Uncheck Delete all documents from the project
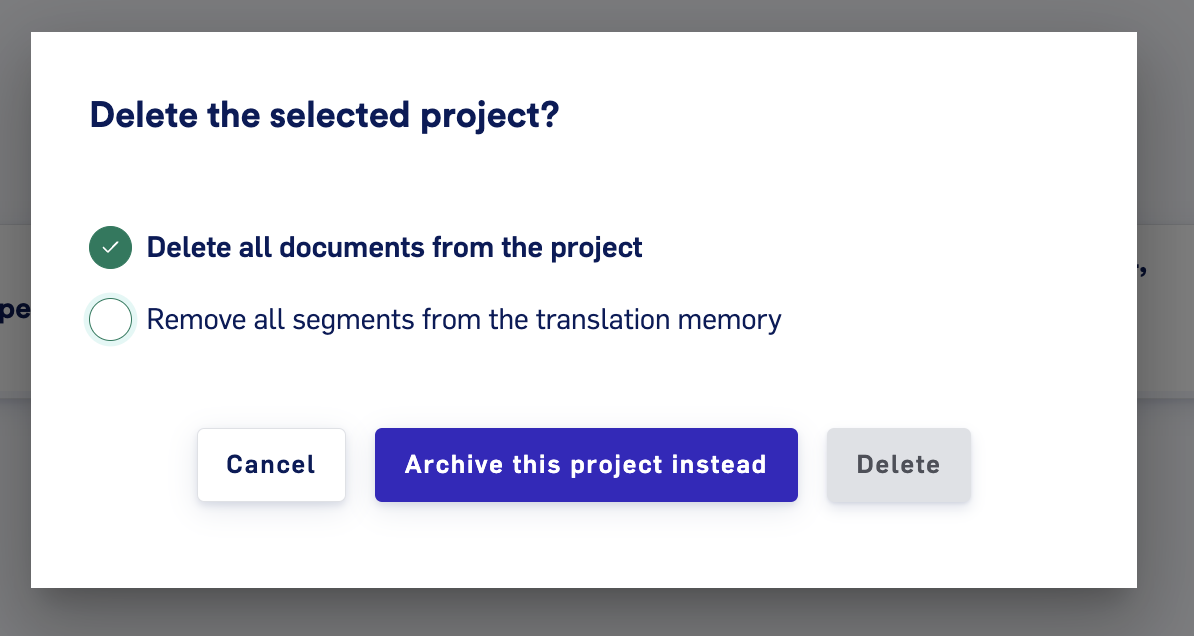The height and width of the screenshot is (636, 1194). click(x=110, y=248)
